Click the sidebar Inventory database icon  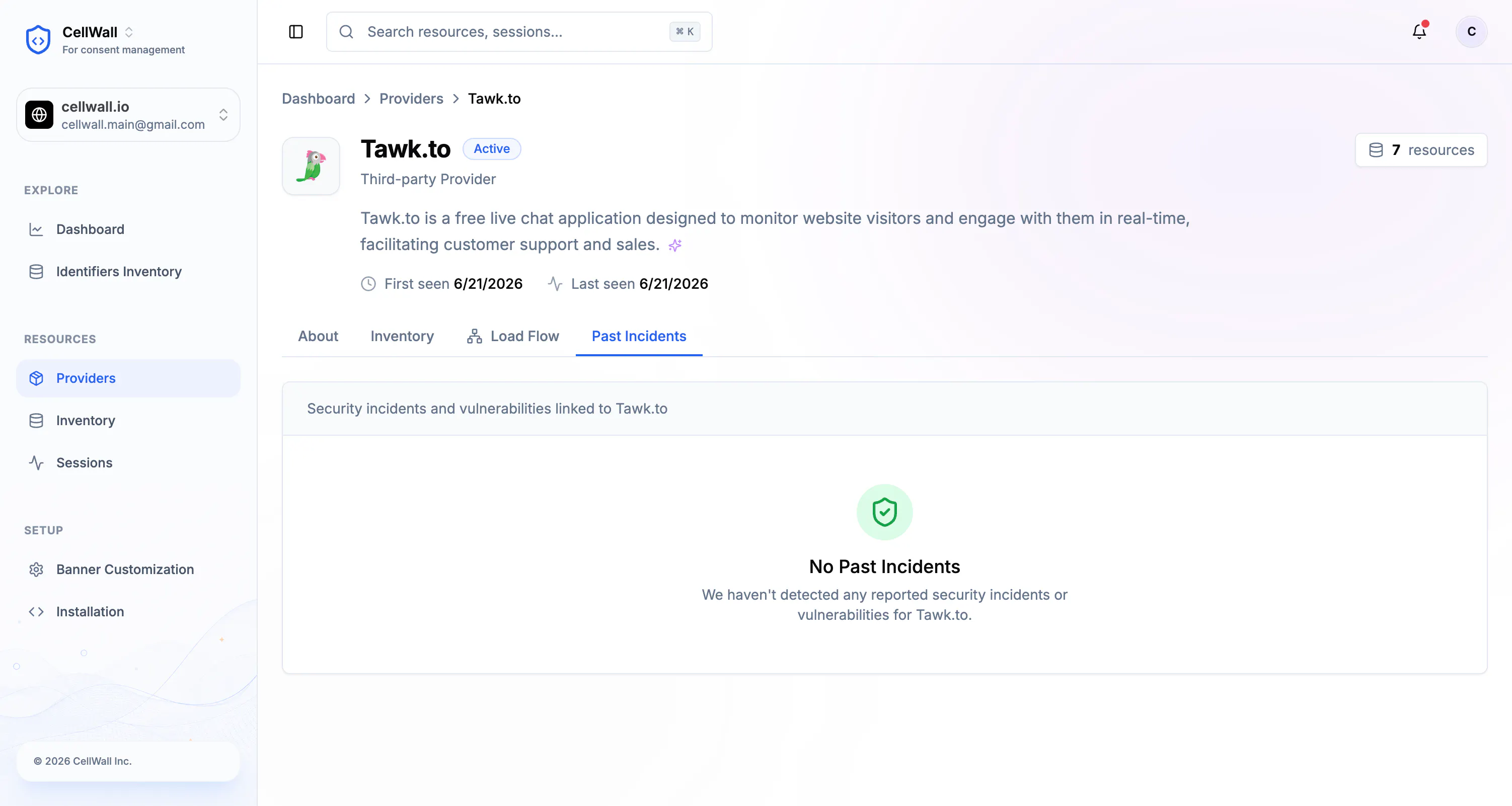point(36,421)
